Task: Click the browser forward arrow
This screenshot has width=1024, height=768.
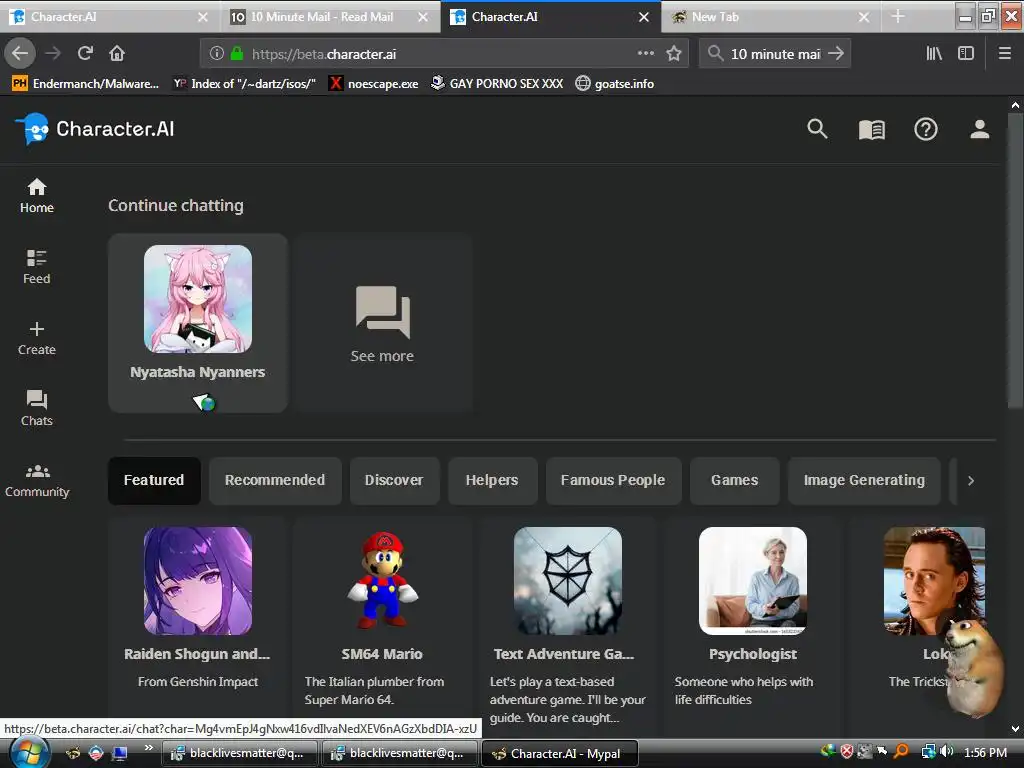Action: point(53,54)
